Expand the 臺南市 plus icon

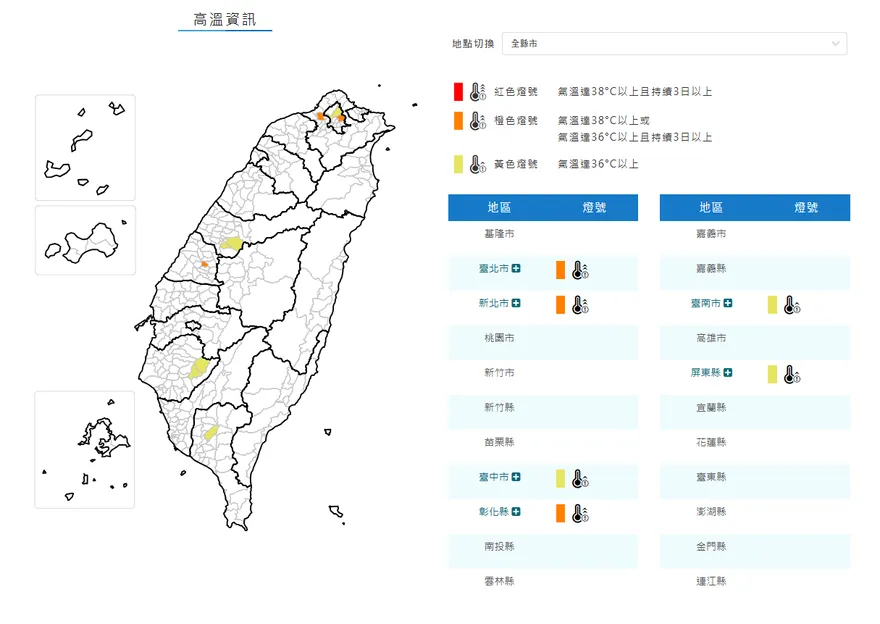click(729, 303)
